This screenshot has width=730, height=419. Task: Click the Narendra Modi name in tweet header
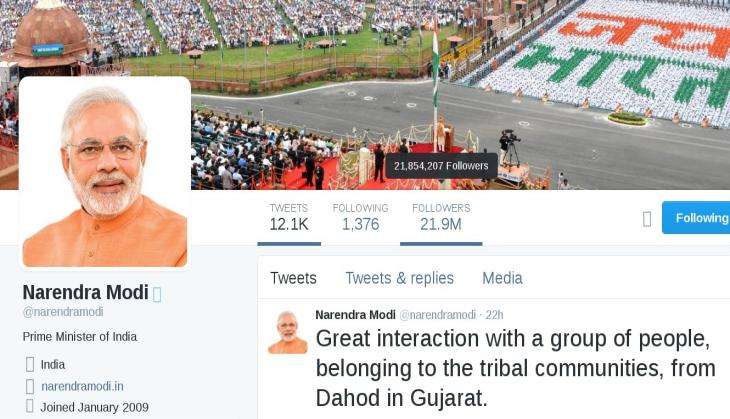355,315
